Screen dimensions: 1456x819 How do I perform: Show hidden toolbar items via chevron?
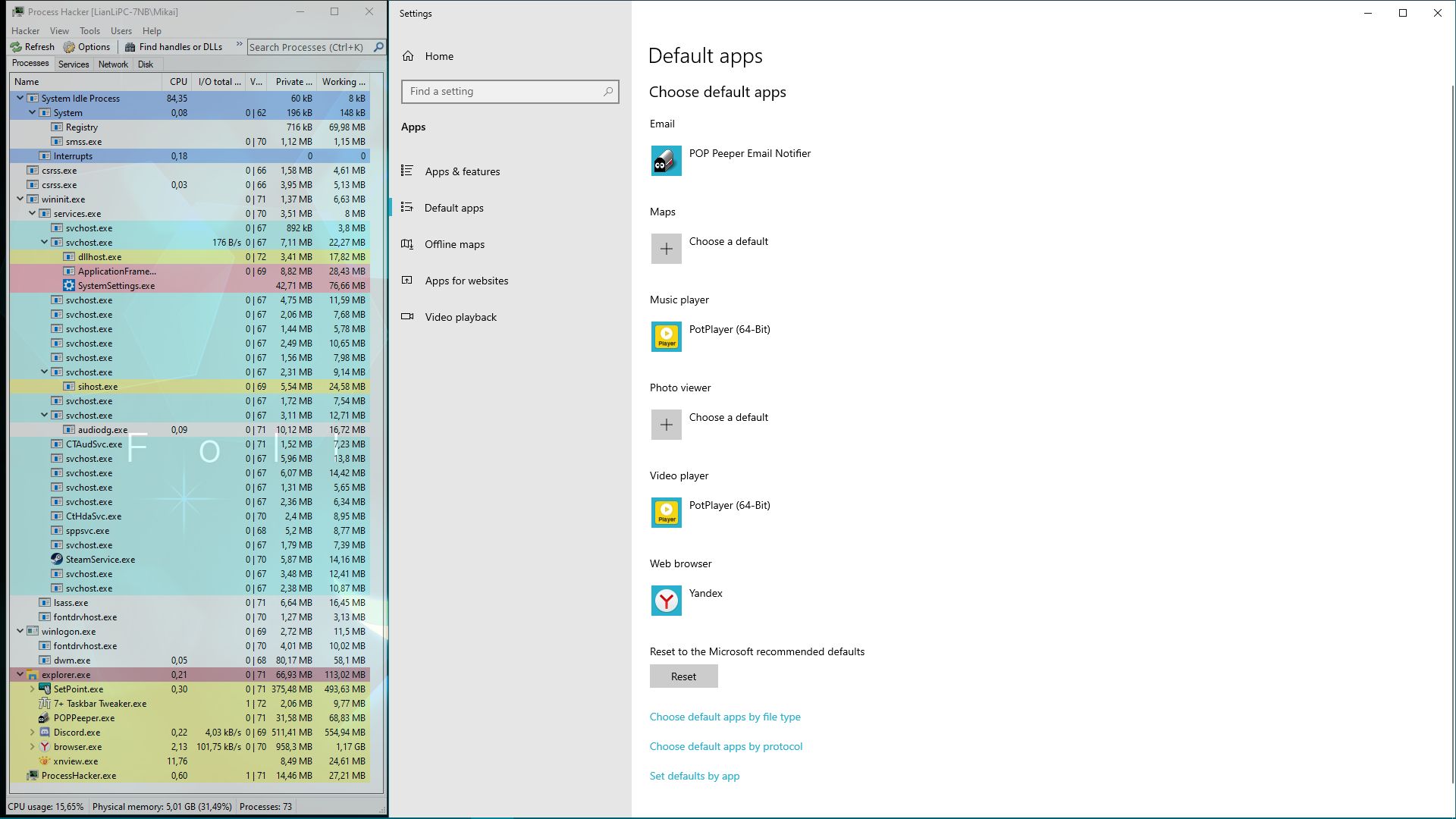pyautogui.click(x=240, y=45)
